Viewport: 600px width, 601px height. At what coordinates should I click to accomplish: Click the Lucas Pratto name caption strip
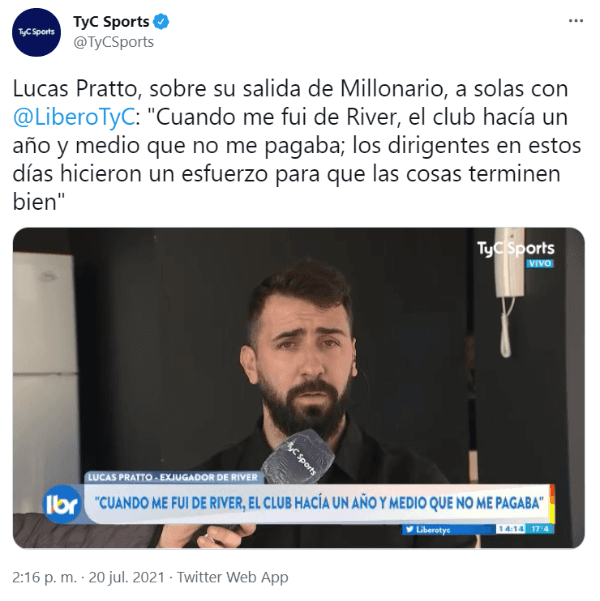[173, 478]
